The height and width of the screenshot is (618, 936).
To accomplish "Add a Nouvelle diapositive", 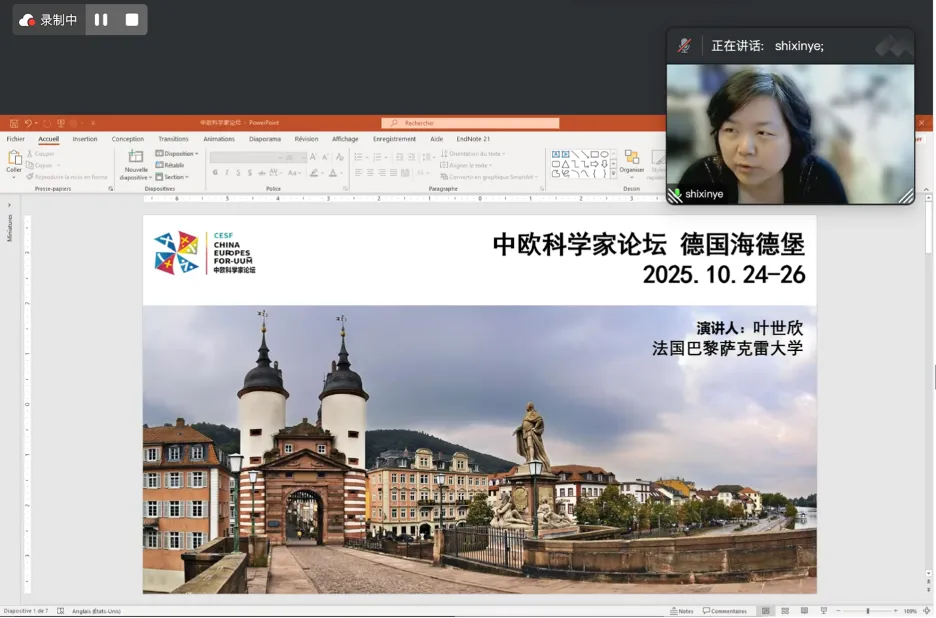I will [136, 165].
